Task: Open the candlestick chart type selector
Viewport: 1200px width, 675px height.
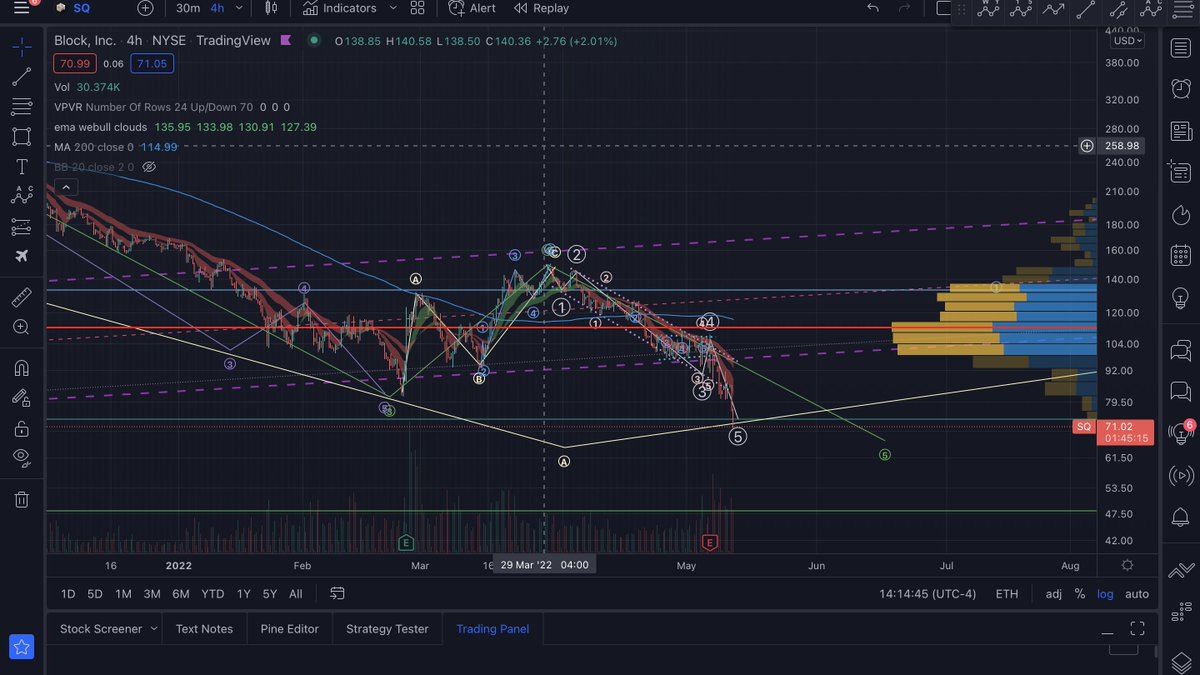Action: point(271,8)
